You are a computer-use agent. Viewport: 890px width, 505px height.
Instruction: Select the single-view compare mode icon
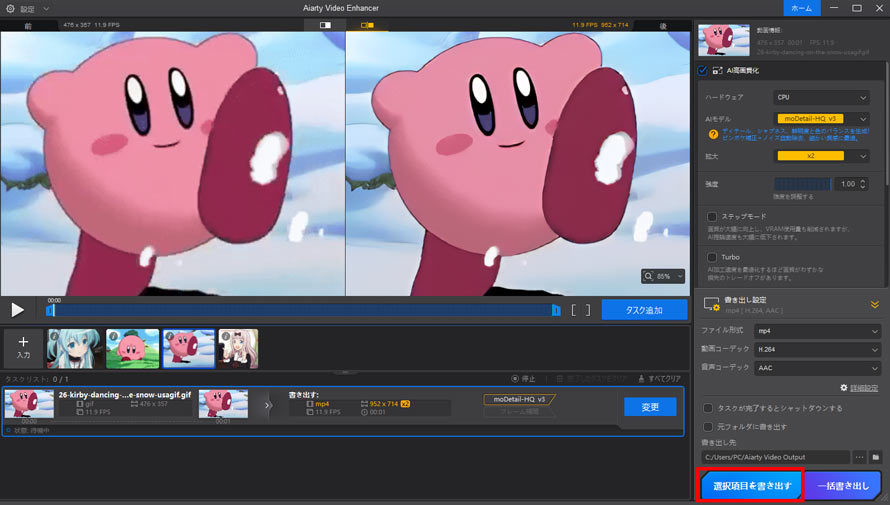click(x=325, y=25)
